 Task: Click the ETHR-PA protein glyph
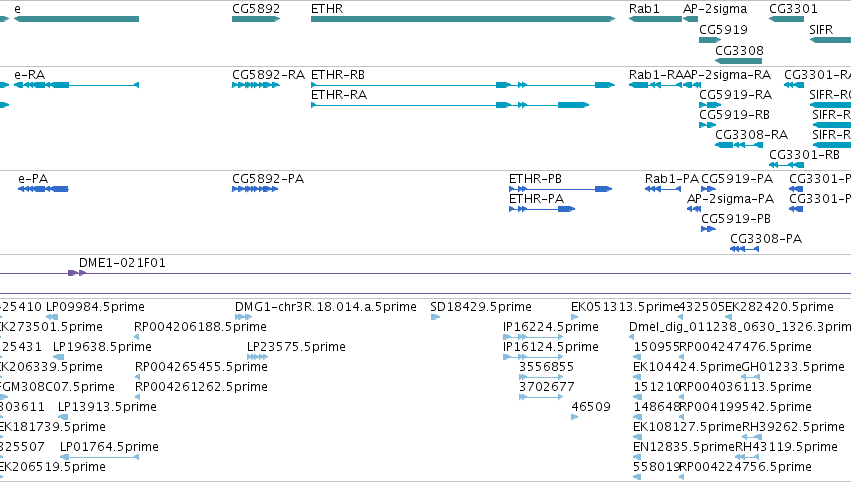click(x=542, y=209)
